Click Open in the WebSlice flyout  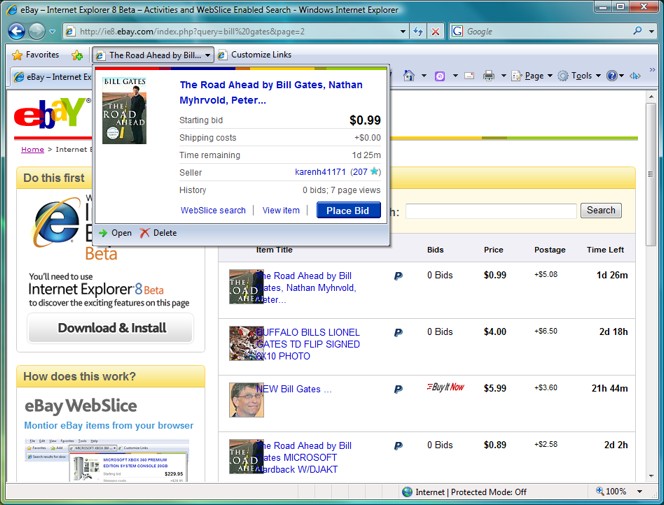(115, 233)
